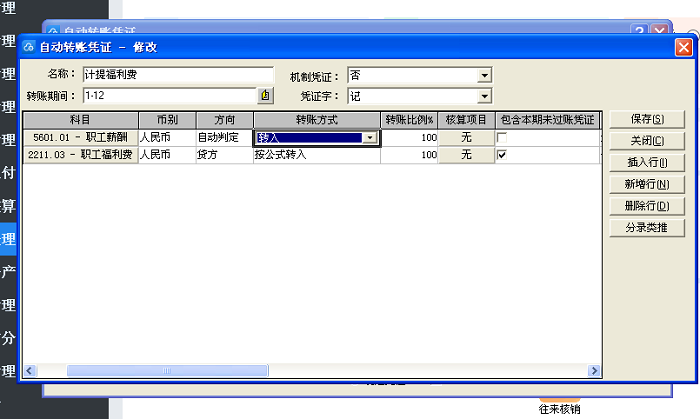Image resolution: width=700 pixels, height=419 pixels.
Task: Click left scroll arrow of horizontal scrollbar
Action: (30, 371)
